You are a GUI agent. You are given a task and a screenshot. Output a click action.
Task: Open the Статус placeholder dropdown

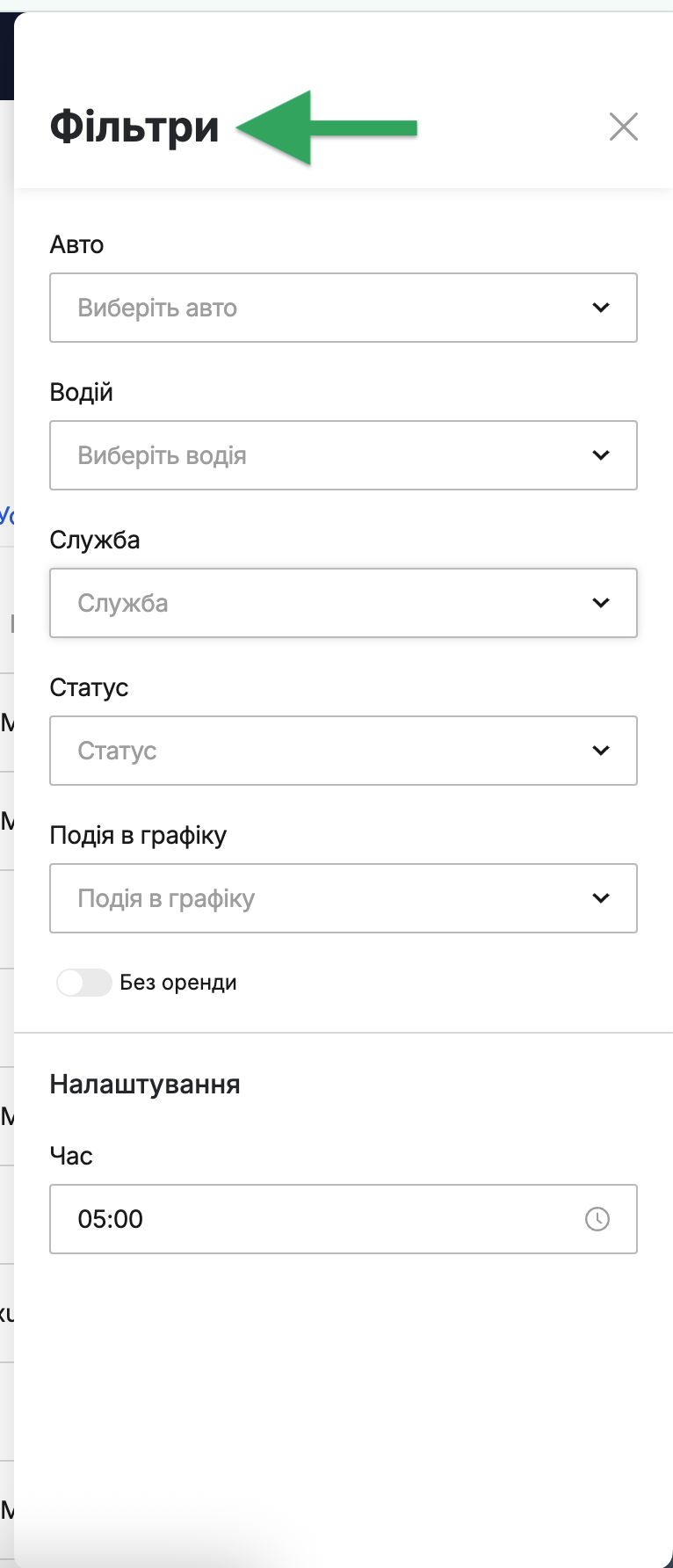click(x=344, y=751)
